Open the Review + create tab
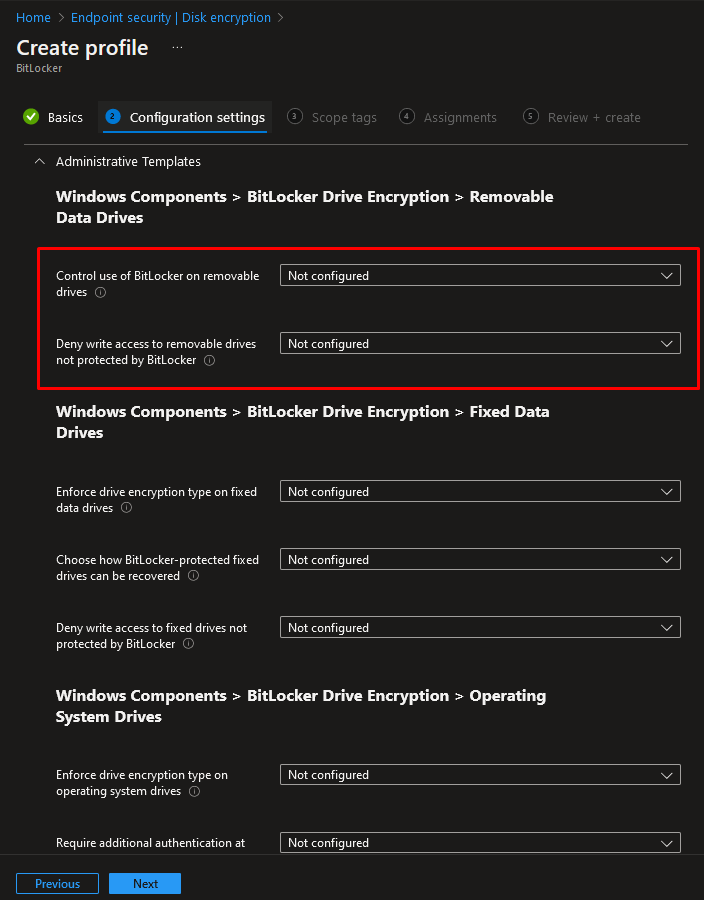This screenshot has height=900, width=704. 582,117
